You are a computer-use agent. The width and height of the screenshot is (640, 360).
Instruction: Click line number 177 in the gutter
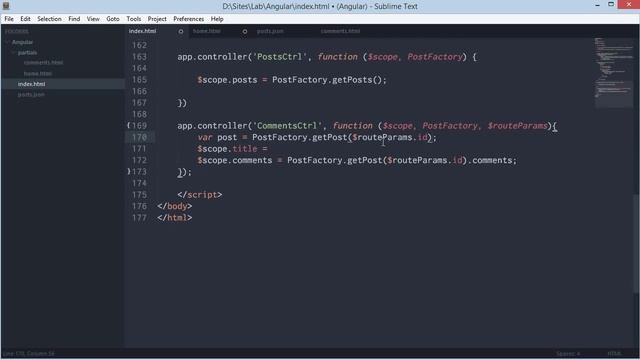click(x=140, y=218)
